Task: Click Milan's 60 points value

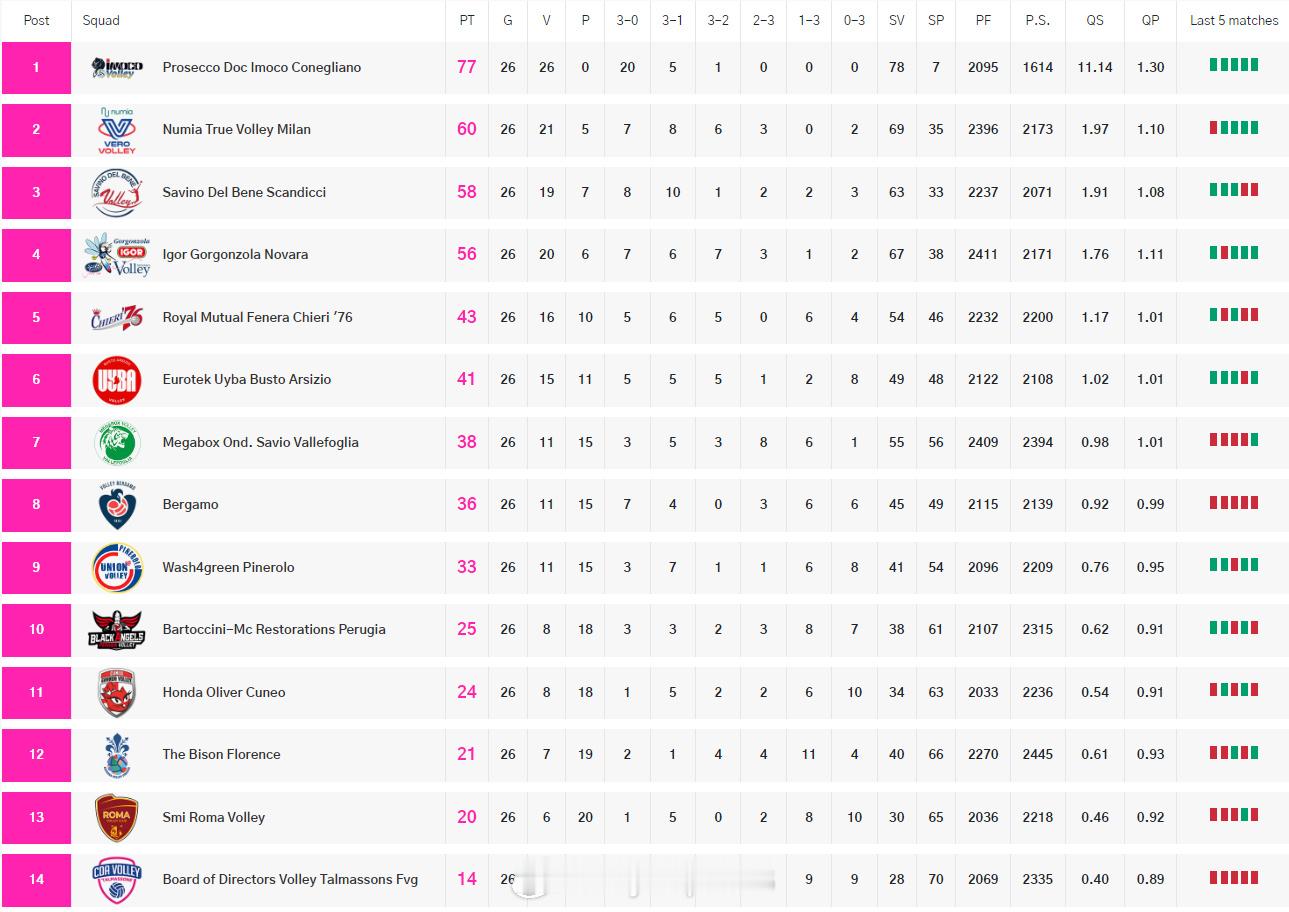Action: tap(467, 129)
